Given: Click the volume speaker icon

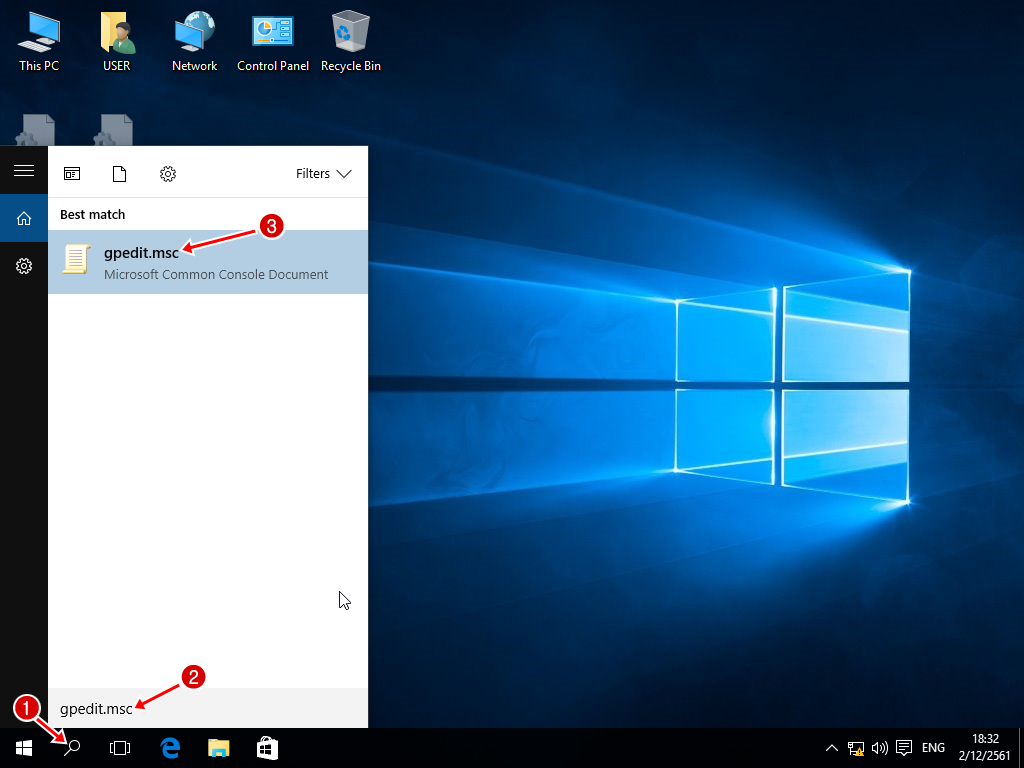Looking at the screenshot, I should 880,748.
